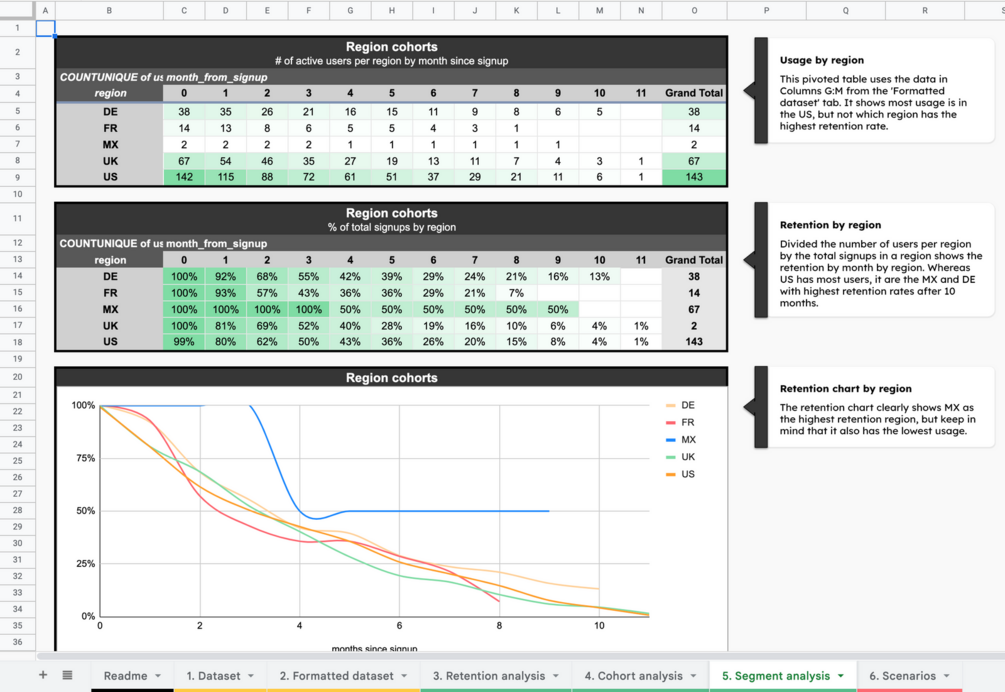The width and height of the screenshot is (1005, 692).
Task: Click the MX legend entry in chart
Action: (681, 440)
